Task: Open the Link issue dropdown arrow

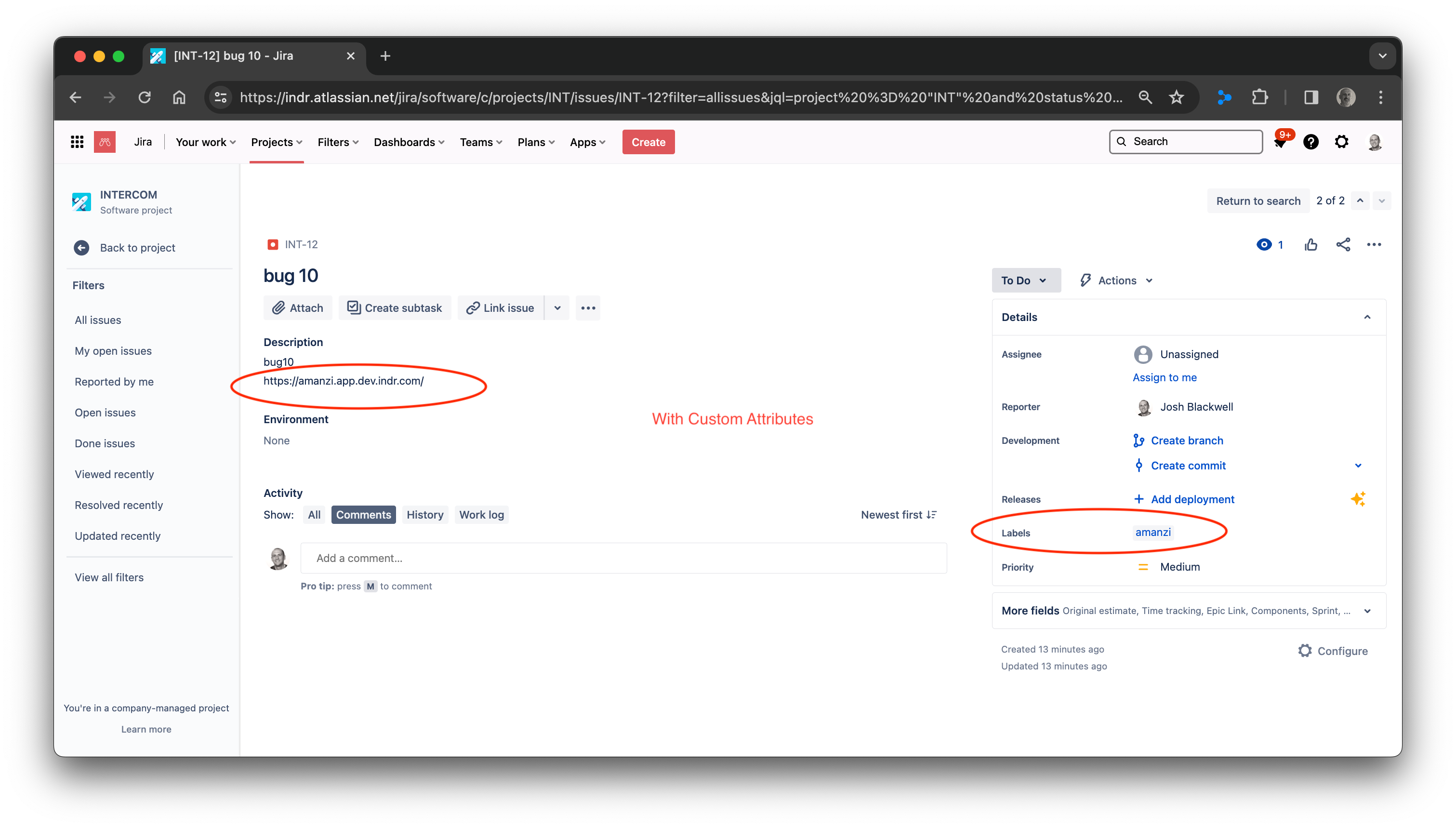Action: click(557, 307)
